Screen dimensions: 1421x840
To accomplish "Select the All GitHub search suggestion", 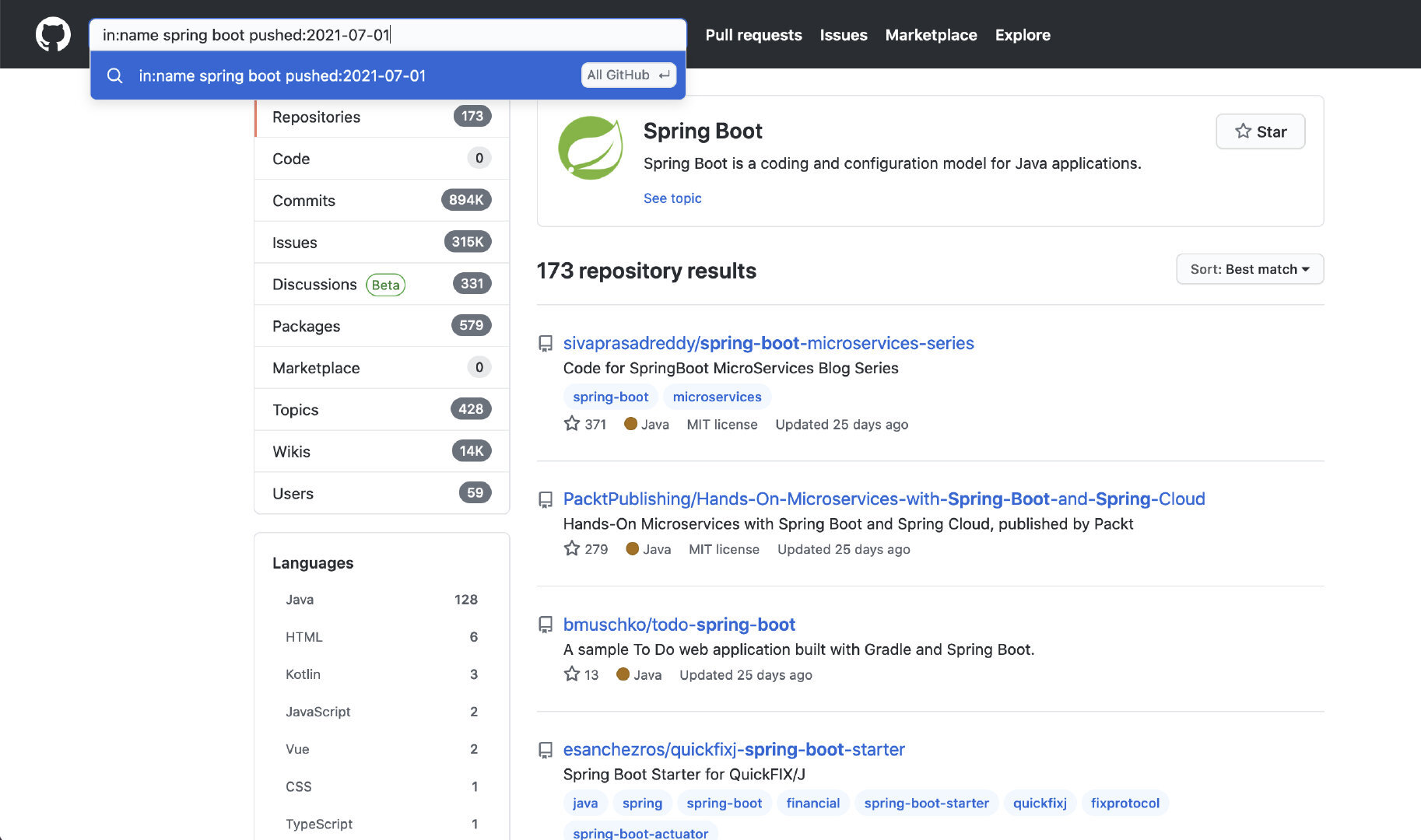I will (x=388, y=75).
